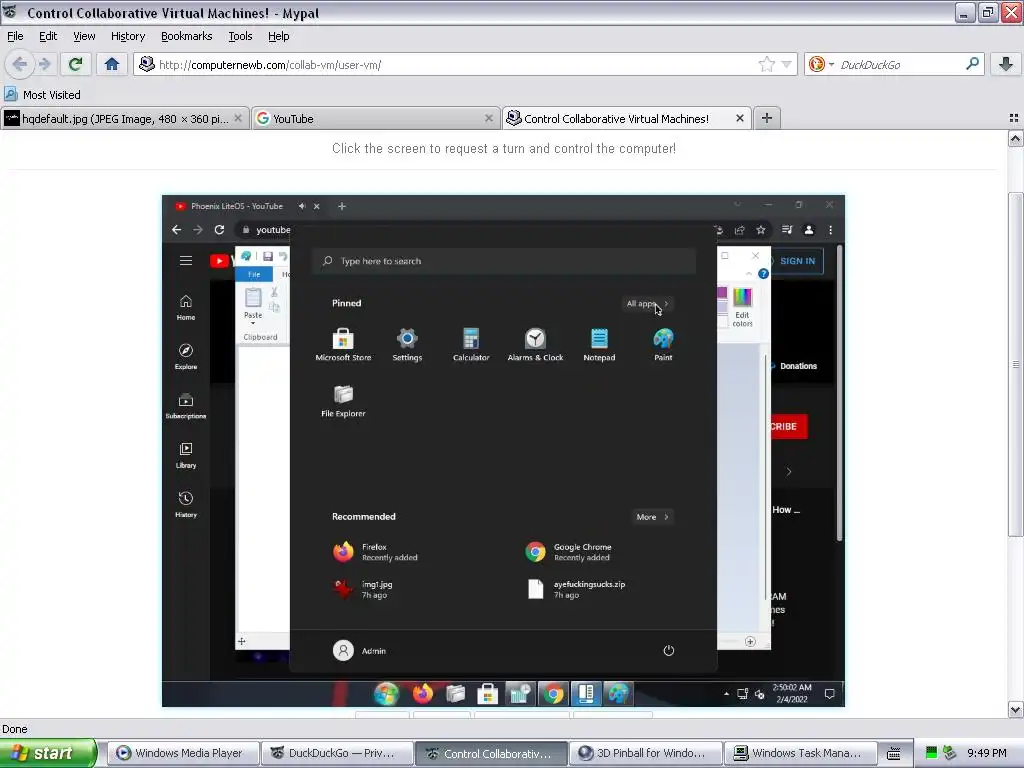Open img1.jpg recommended file

tap(363, 589)
